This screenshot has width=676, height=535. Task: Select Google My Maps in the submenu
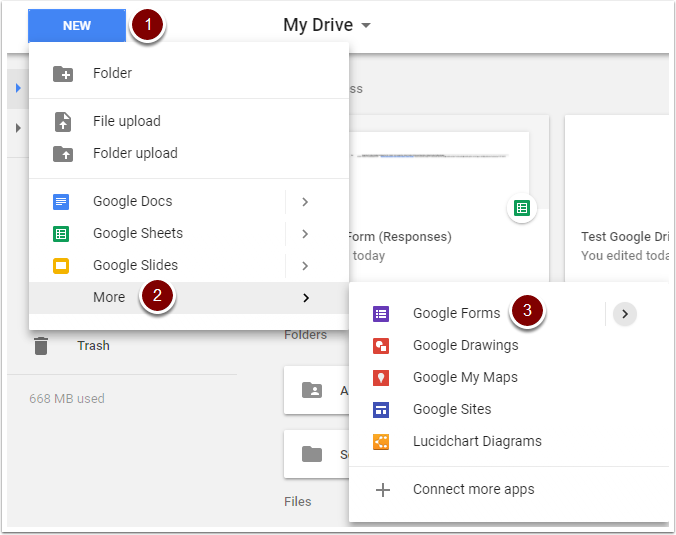(465, 377)
